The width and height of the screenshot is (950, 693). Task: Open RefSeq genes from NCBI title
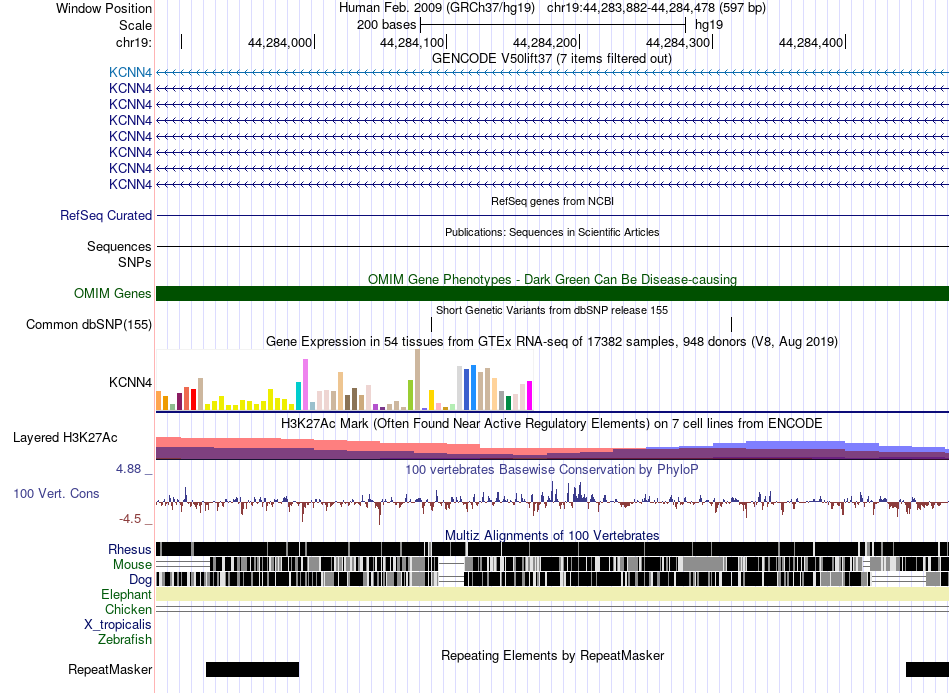pyautogui.click(x=552, y=201)
